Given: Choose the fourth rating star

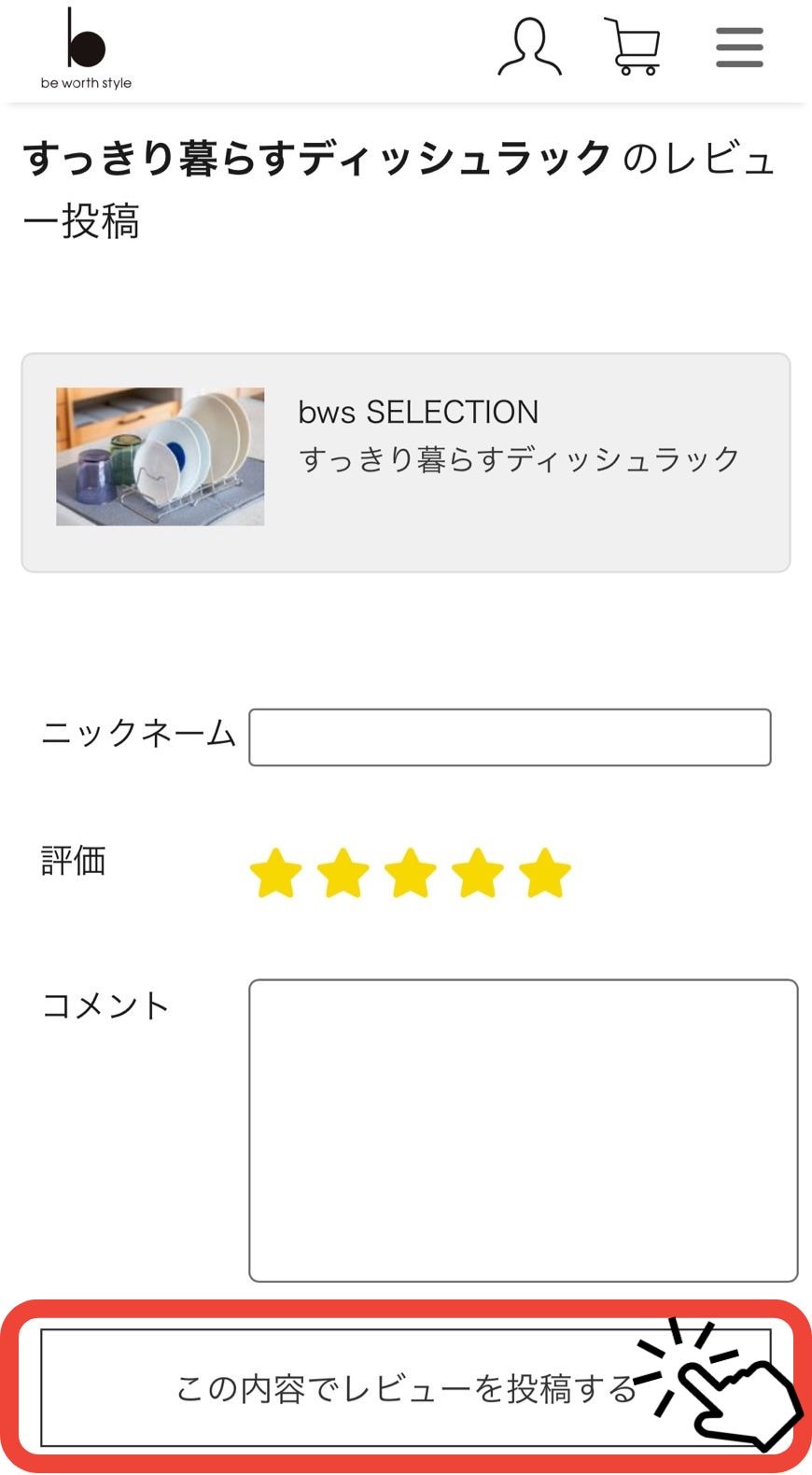Looking at the screenshot, I should click(x=477, y=874).
